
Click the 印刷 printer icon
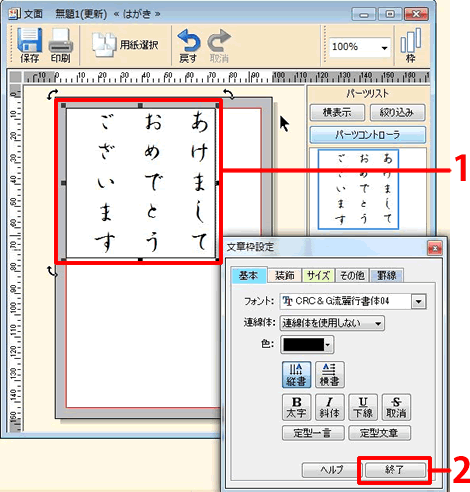click(x=60, y=45)
